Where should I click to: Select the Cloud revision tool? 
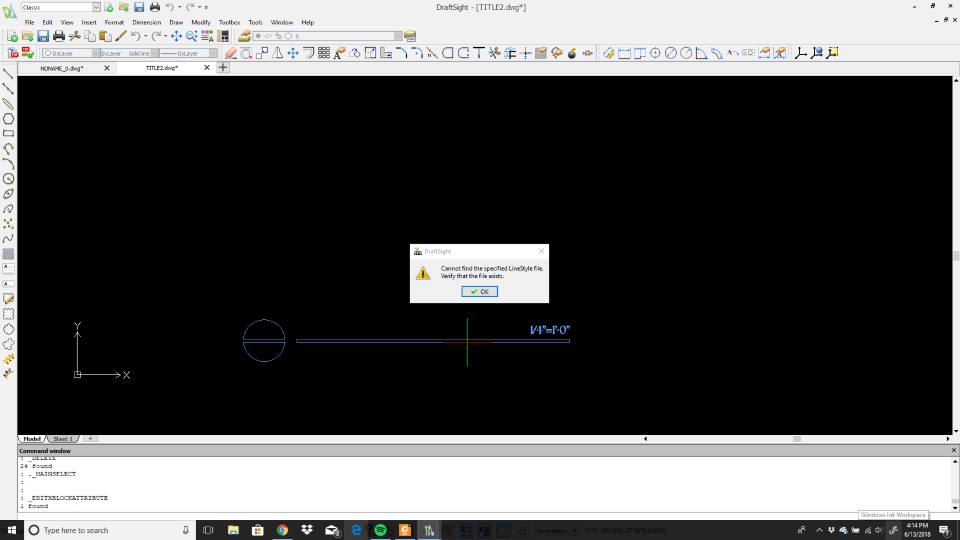[x=8, y=344]
